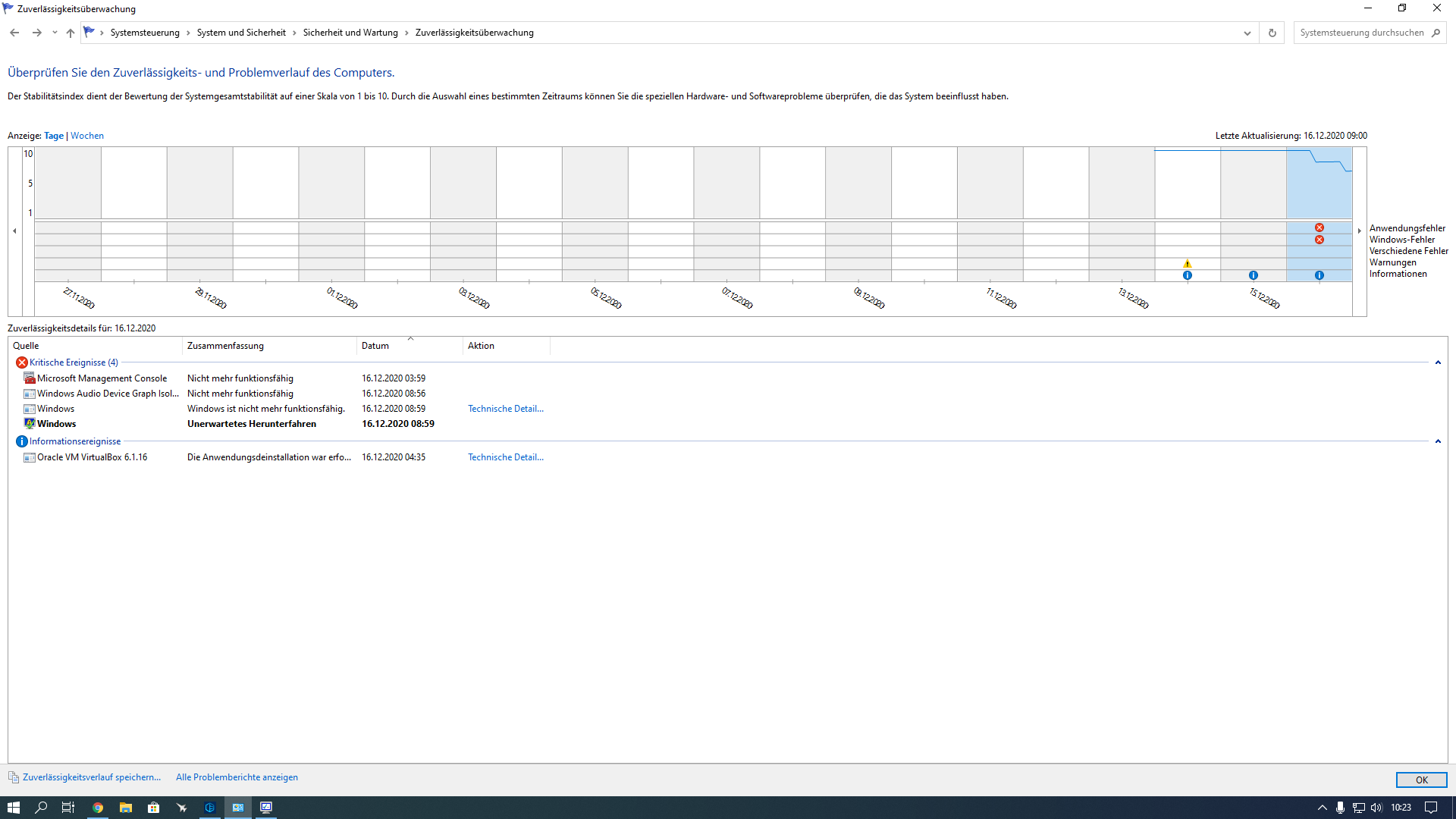Screen dimensions: 1456x819
Task: Navigate up one level with up arrow
Action: [x=71, y=33]
